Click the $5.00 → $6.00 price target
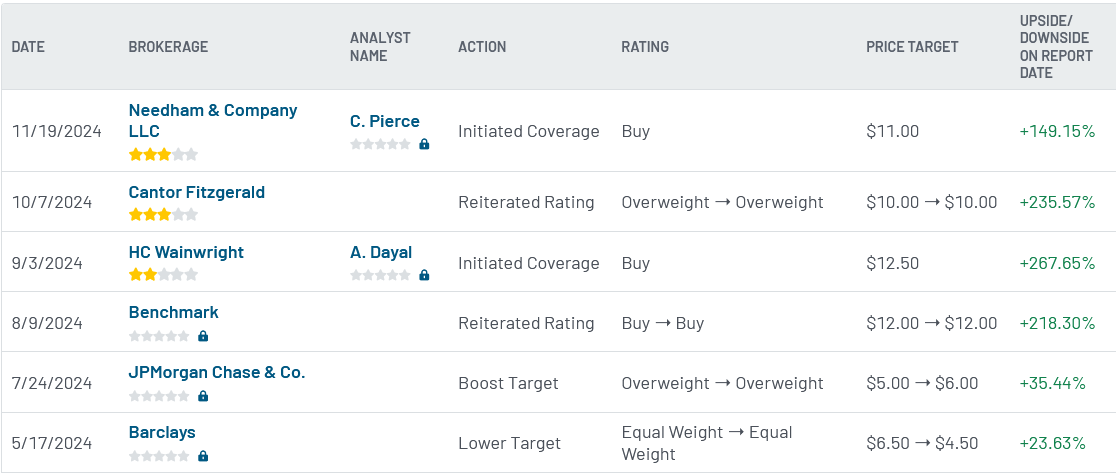This screenshot has width=1116, height=473. click(x=922, y=383)
